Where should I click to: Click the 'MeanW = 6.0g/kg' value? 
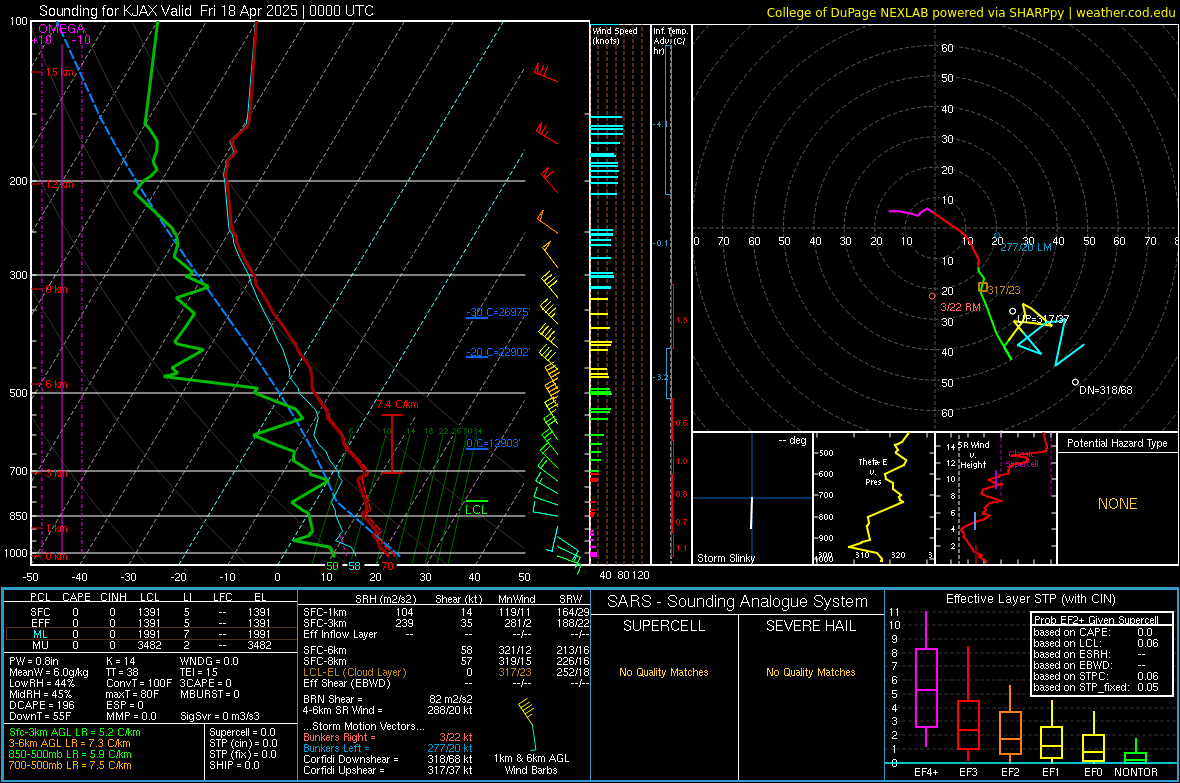tap(48, 672)
